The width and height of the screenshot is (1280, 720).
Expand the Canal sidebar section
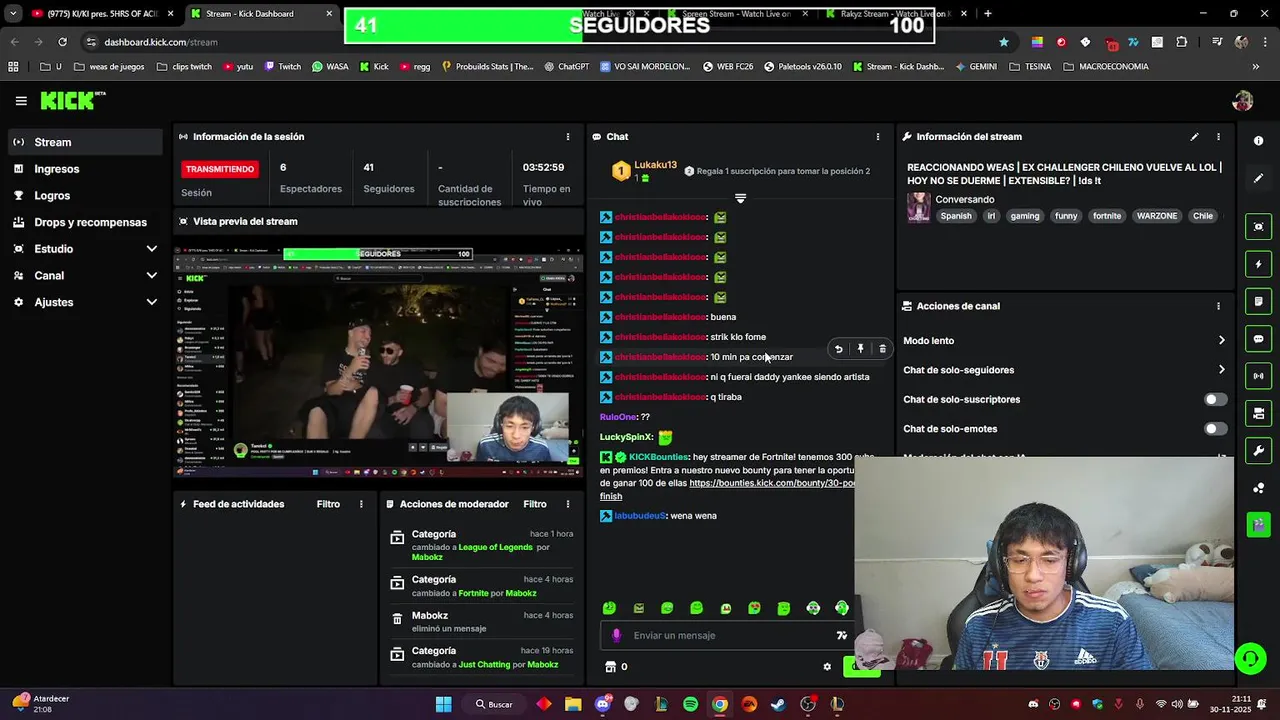pyautogui.click(x=85, y=276)
